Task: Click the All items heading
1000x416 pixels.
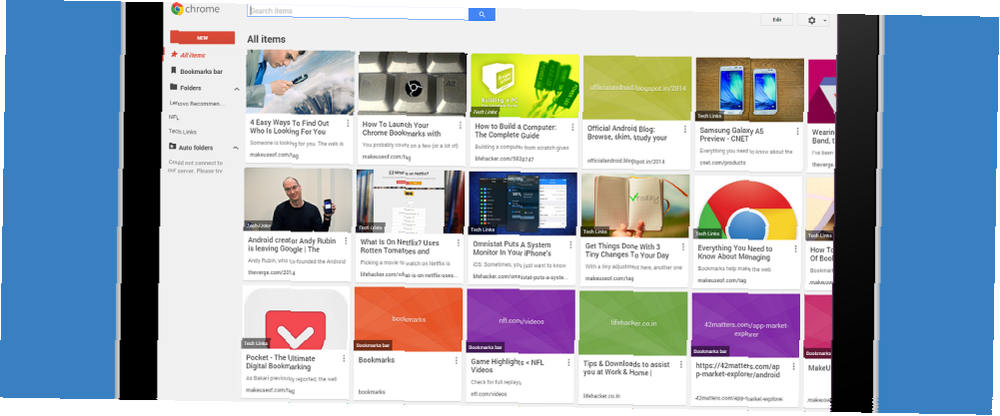Action: click(x=266, y=39)
